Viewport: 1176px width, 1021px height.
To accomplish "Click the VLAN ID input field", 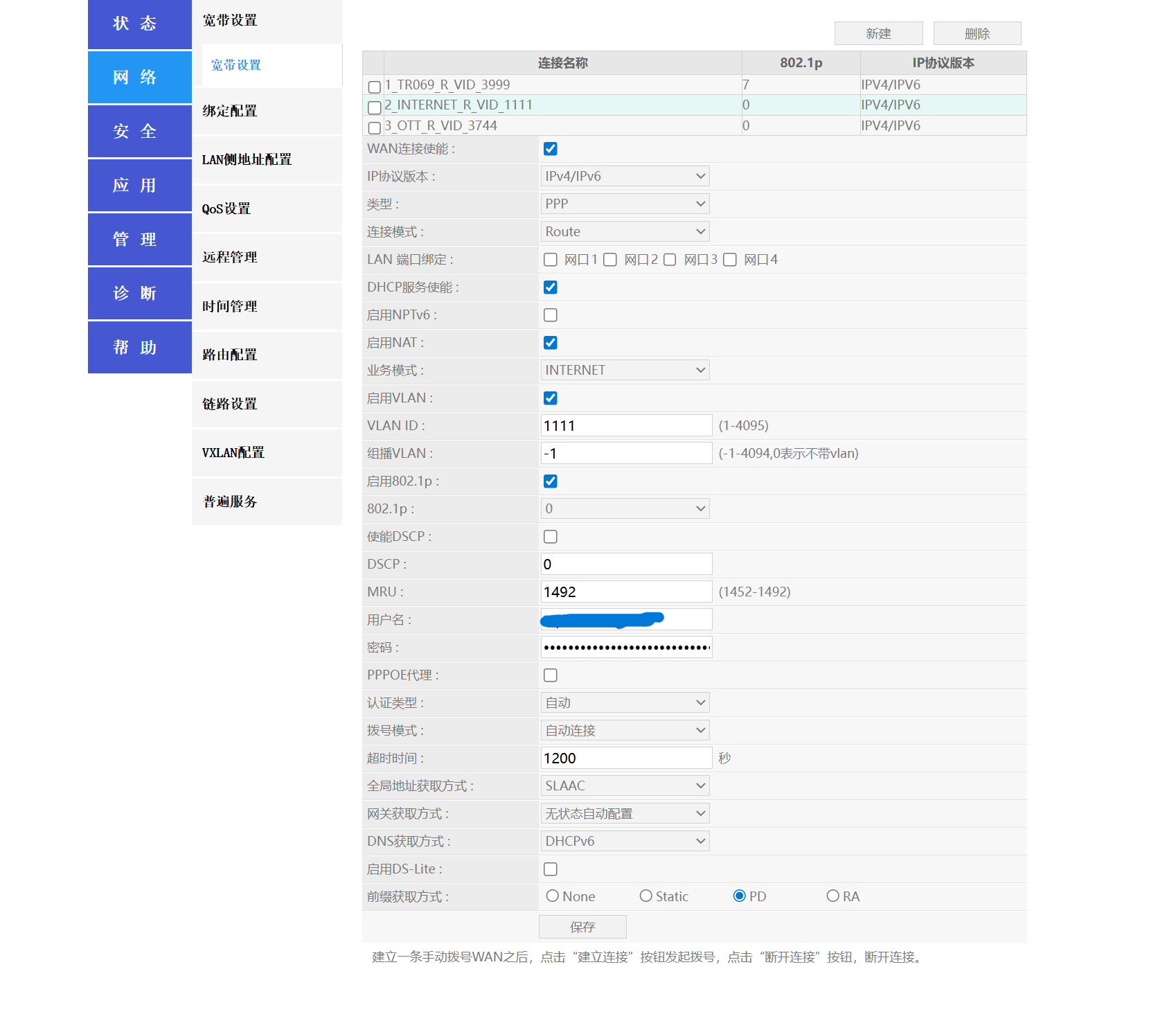I will (625, 426).
